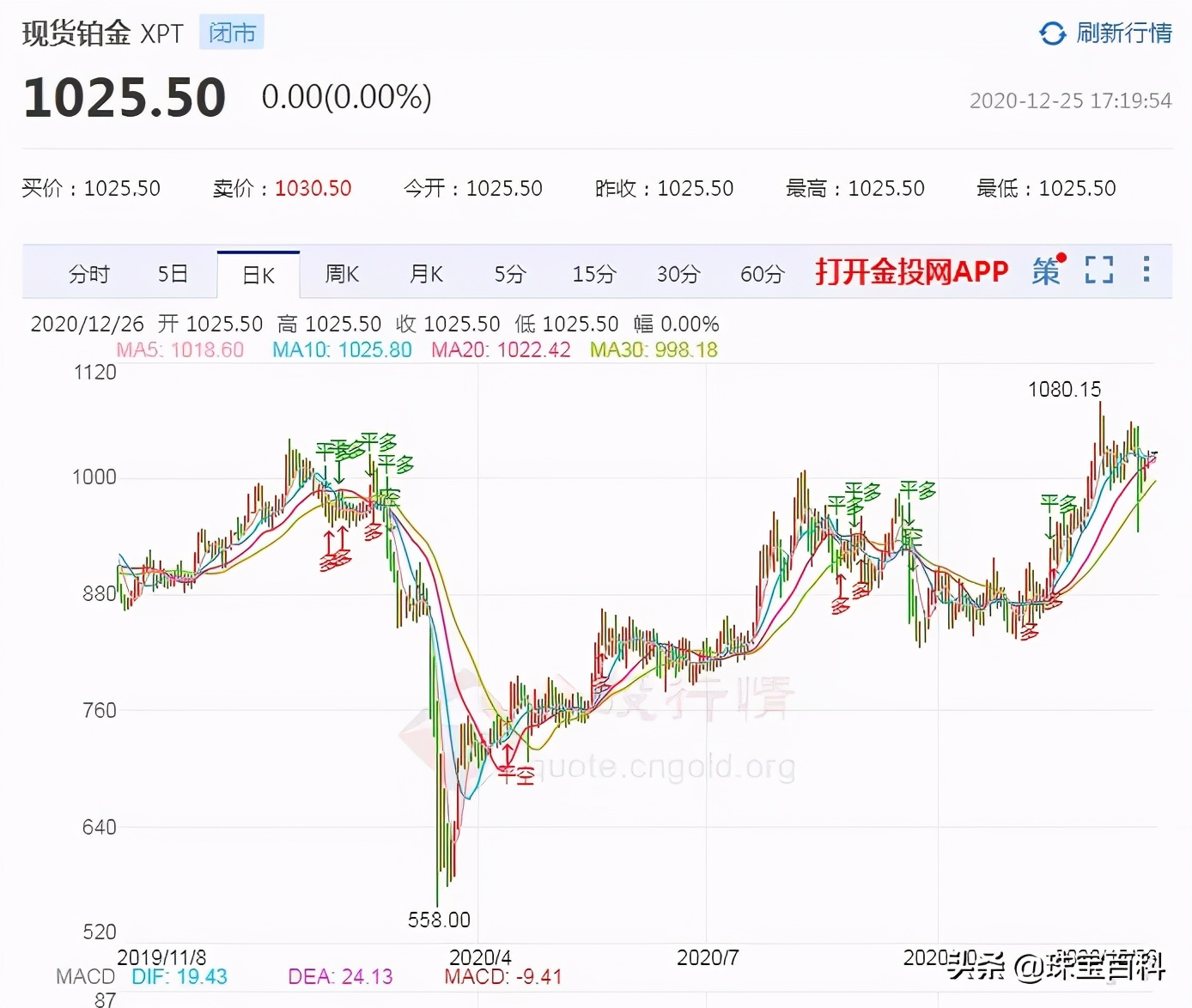Toggle the MA30 moving average line
The height and width of the screenshot is (1008, 1192).
point(654,349)
